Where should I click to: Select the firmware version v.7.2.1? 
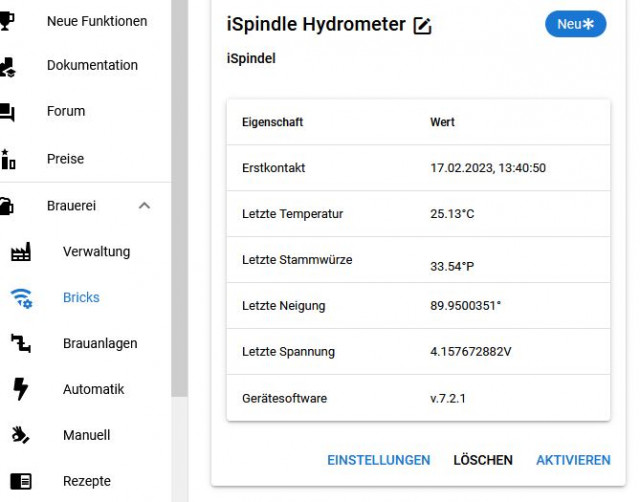[448, 398]
